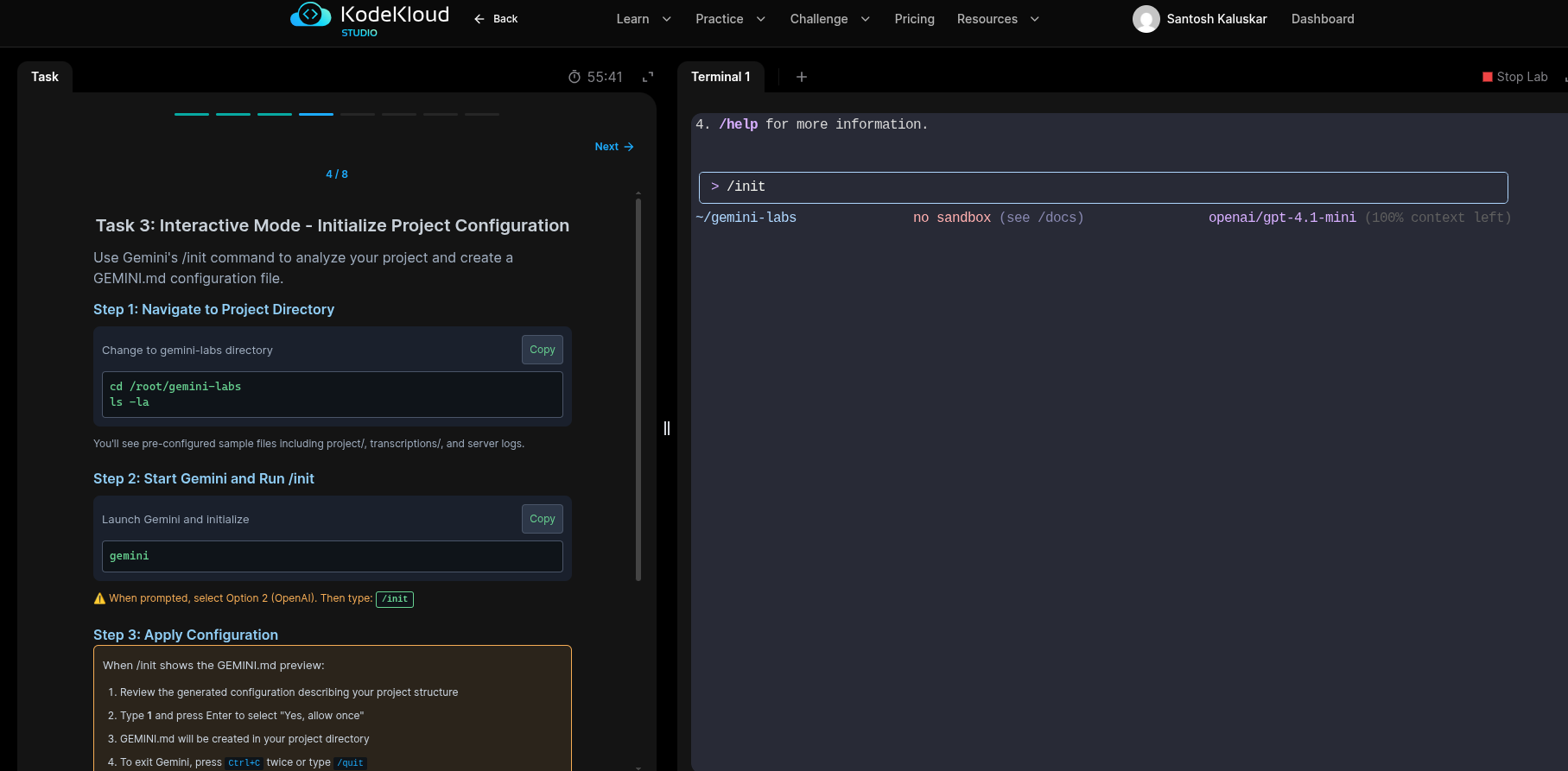Copy the cd gemini-labs command
1568x771 pixels.
pyautogui.click(x=542, y=350)
